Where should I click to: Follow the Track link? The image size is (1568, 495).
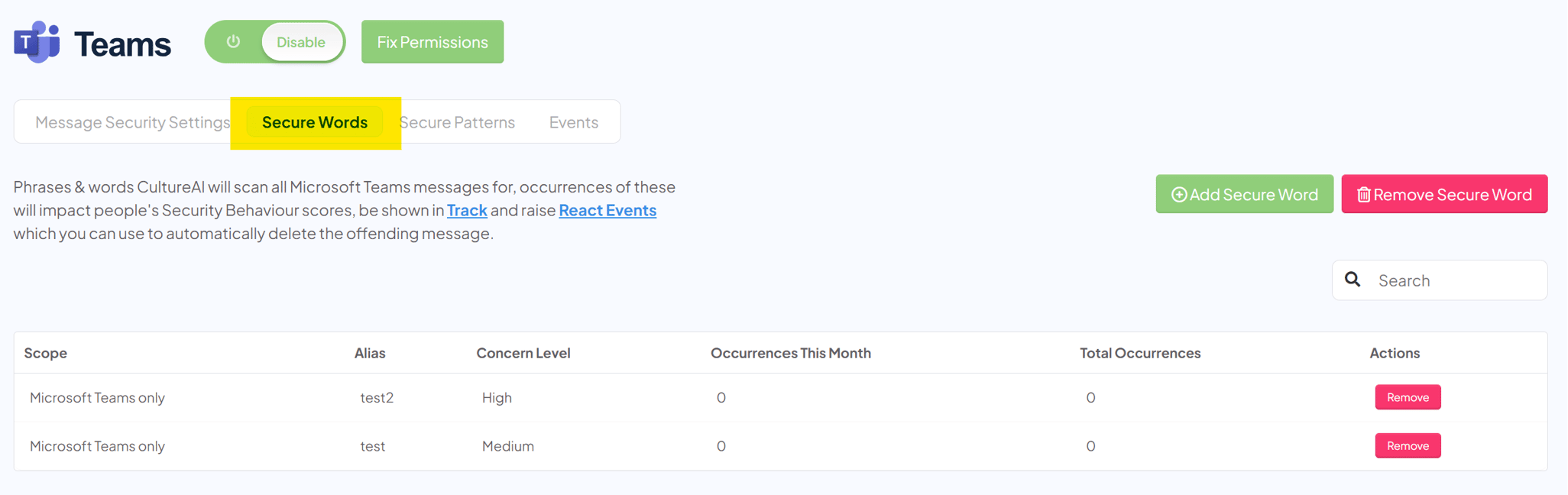click(x=467, y=210)
